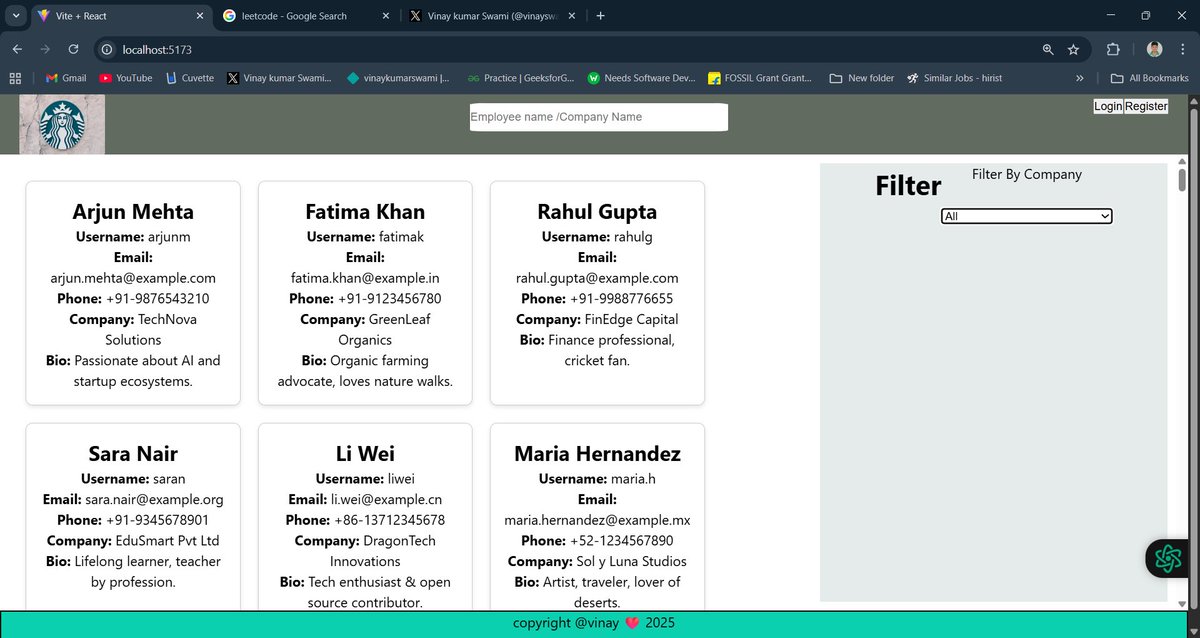Click the Li Wei card heading
Screen dimensions: 1200x638
(365, 454)
